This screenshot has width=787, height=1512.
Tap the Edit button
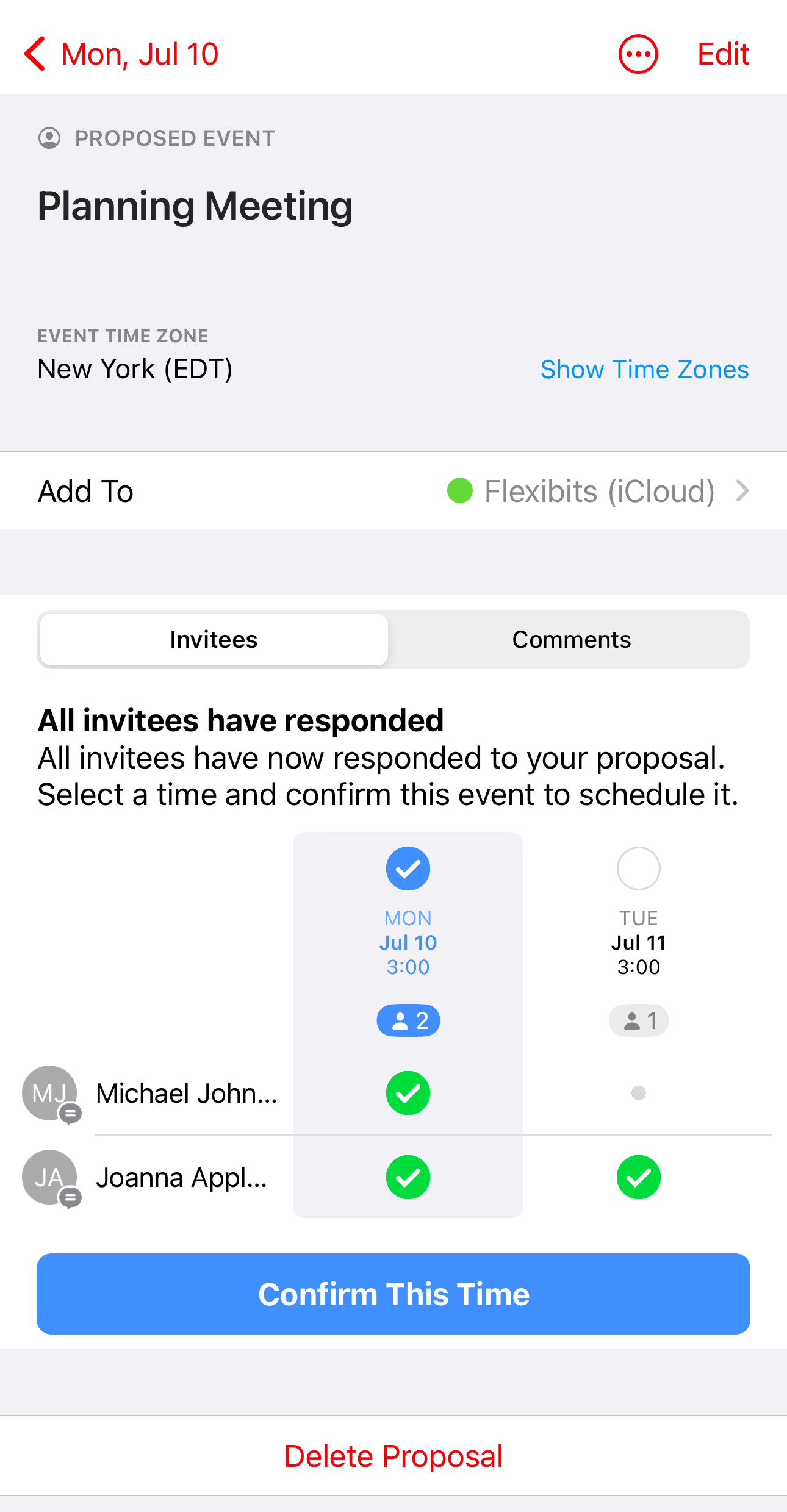[723, 54]
